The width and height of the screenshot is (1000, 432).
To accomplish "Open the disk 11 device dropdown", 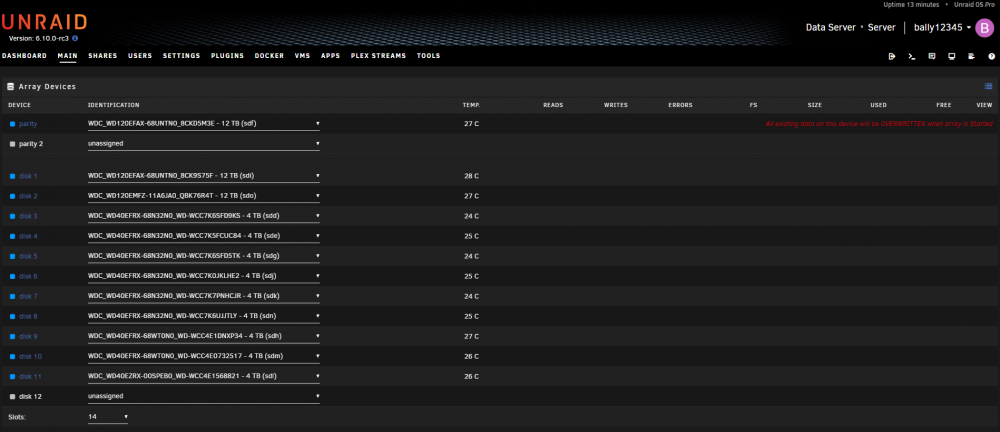I will [x=203, y=376].
